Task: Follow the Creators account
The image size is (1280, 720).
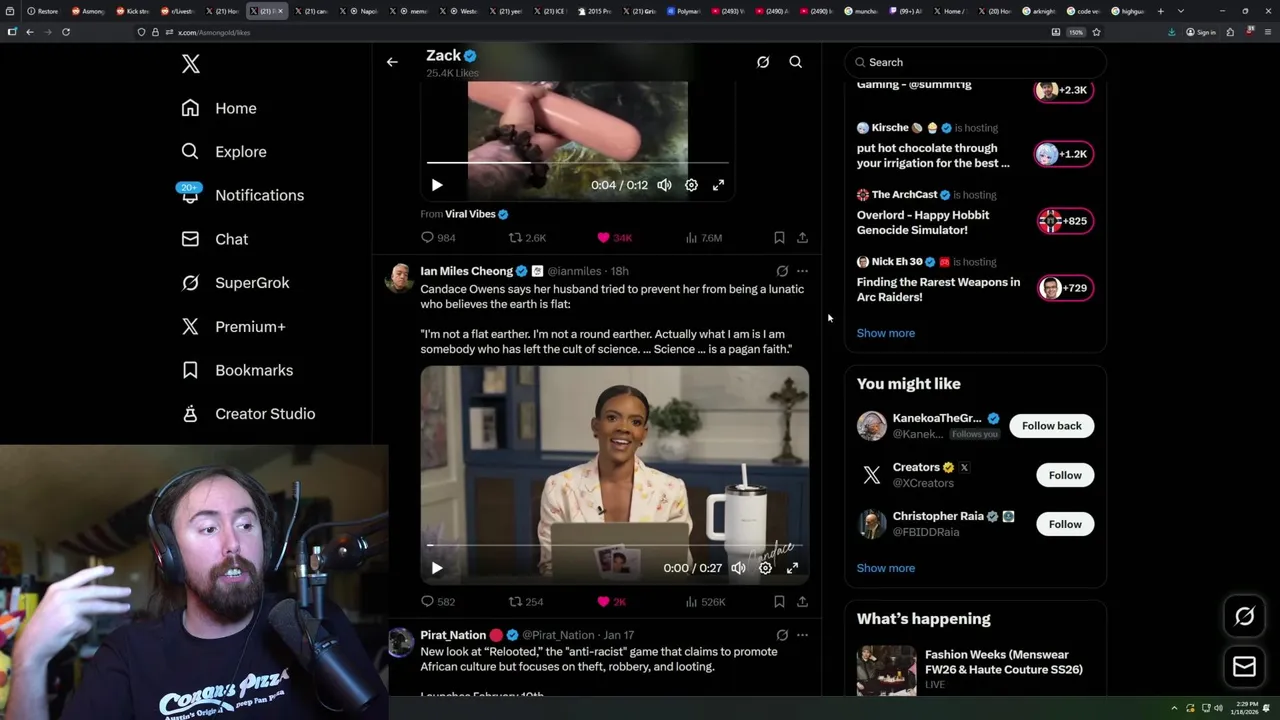Action: pyautogui.click(x=1065, y=475)
